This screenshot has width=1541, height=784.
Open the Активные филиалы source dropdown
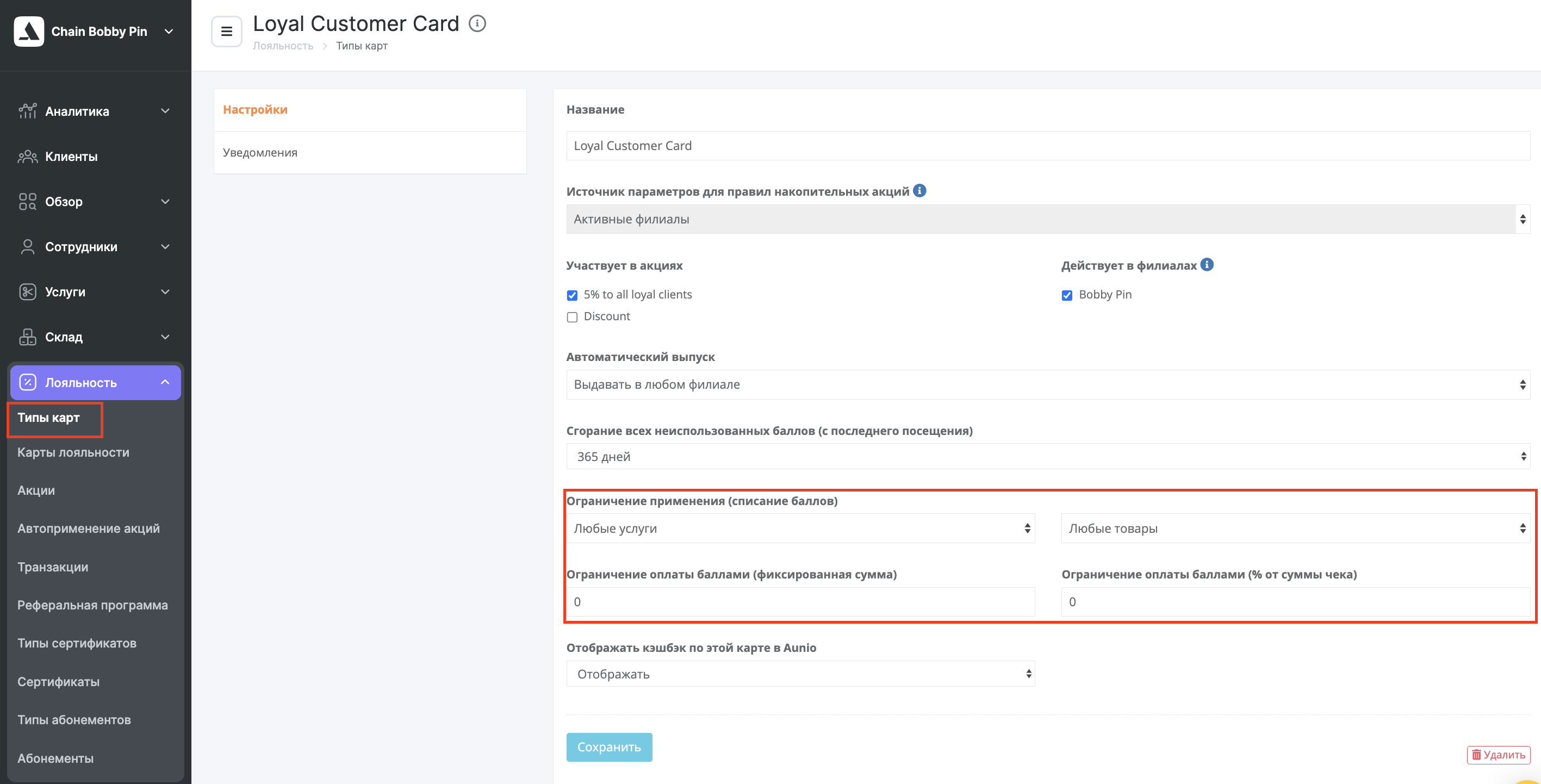(x=1048, y=220)
